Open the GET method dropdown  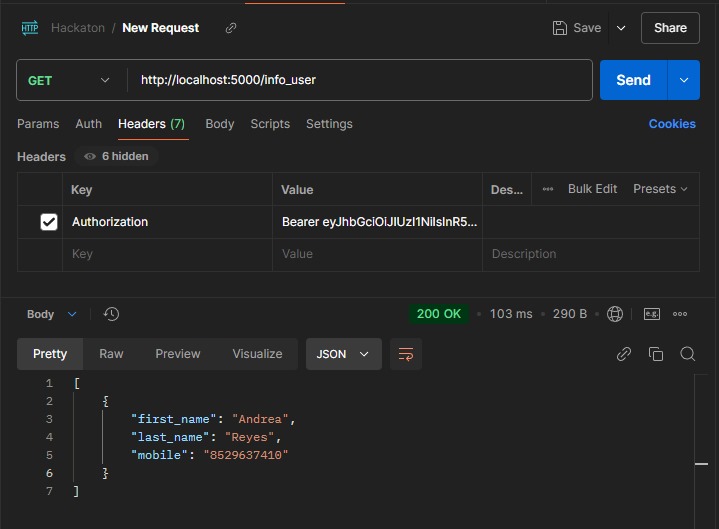(69, 80)
